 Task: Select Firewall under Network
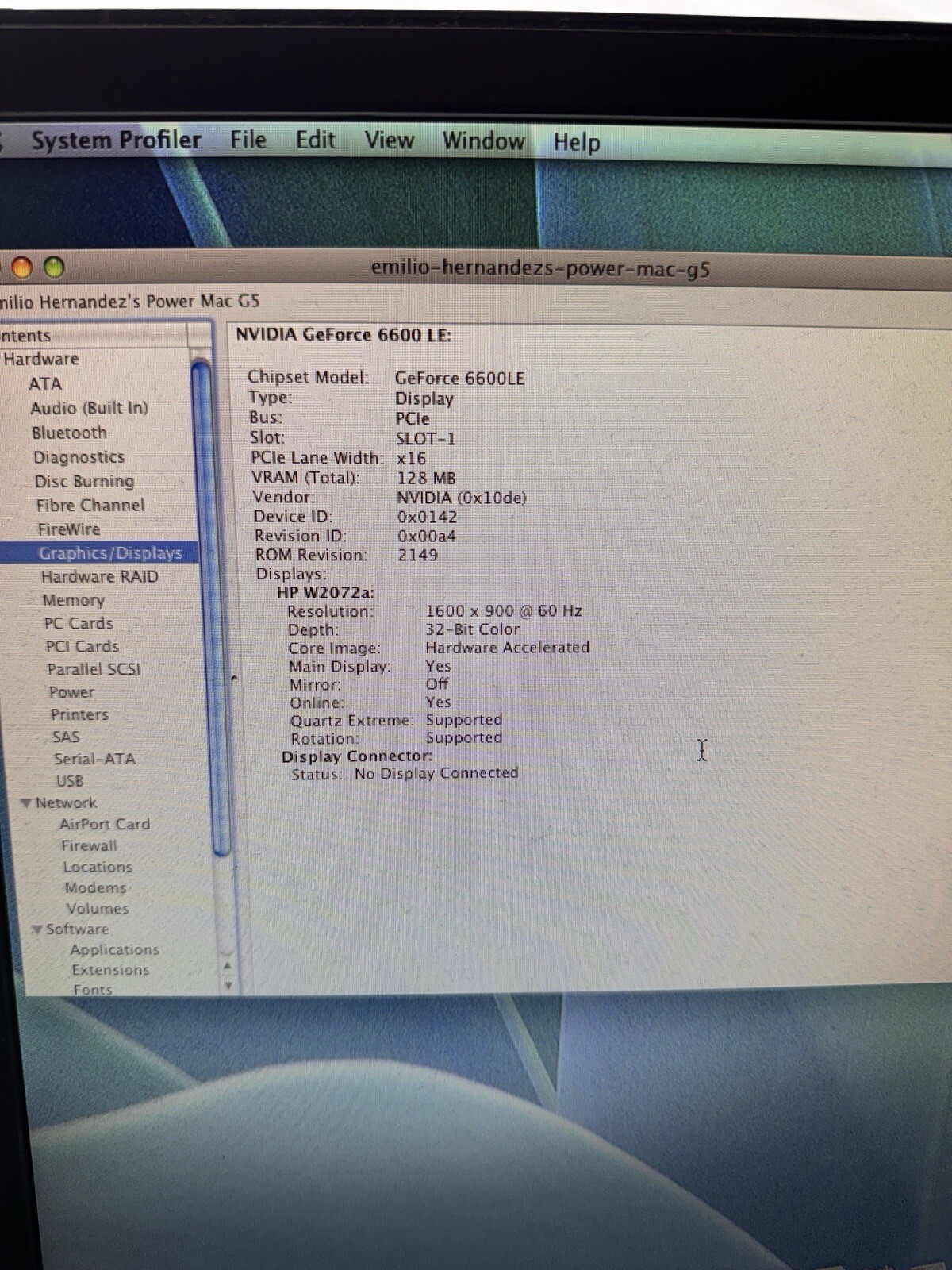(89, 845)
